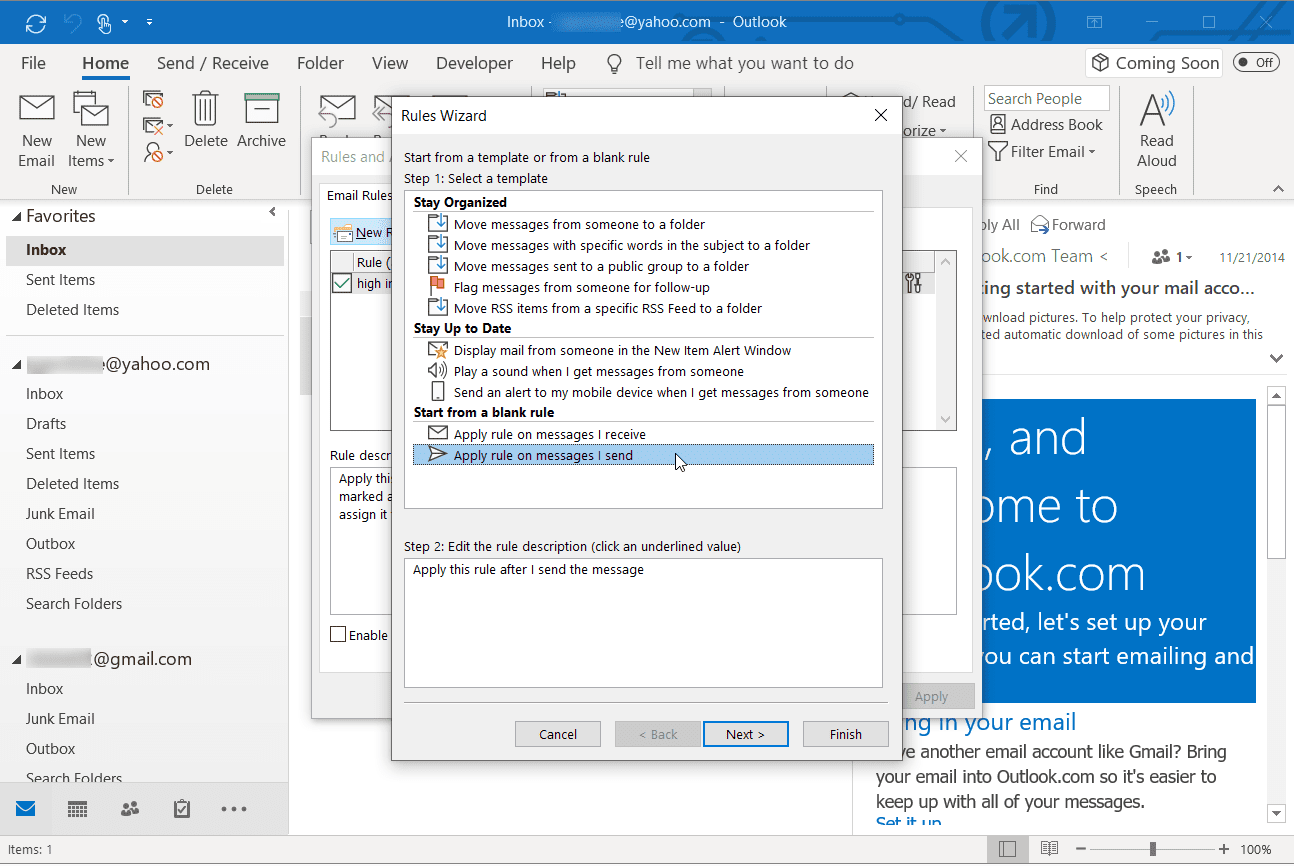
Task: Collapse the yahoo.com account folder tree
Action: pos(17,365)
